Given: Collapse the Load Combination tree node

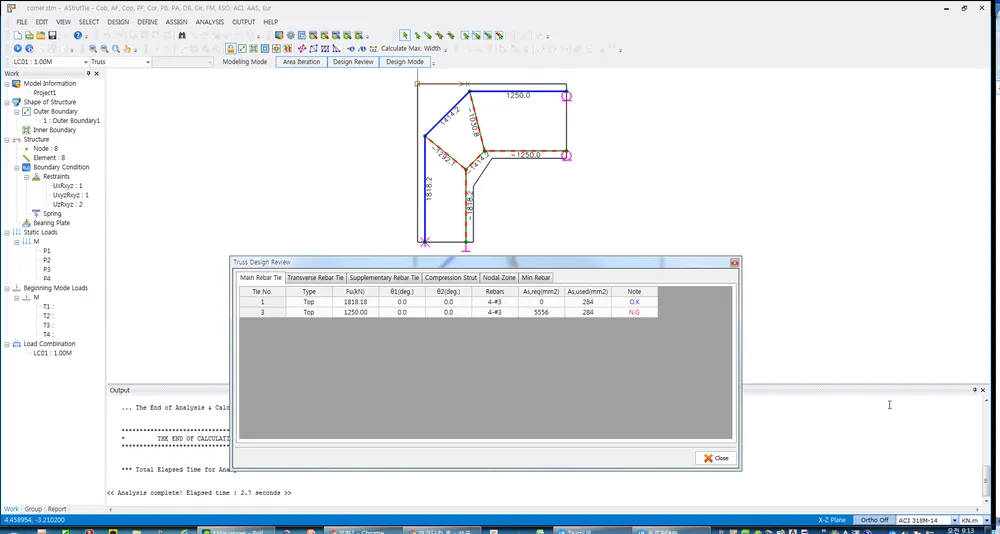Looking at the screenshot, I should tap(7, 344).
